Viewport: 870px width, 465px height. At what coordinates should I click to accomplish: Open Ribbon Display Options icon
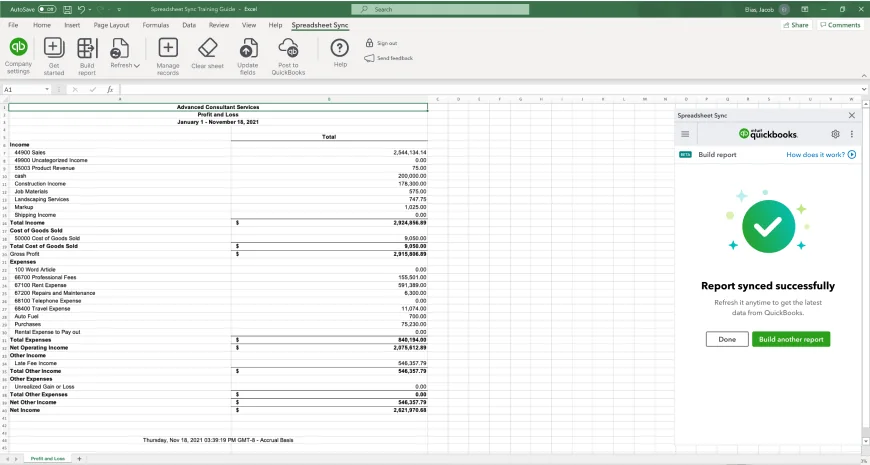click(x=805, y=9)
